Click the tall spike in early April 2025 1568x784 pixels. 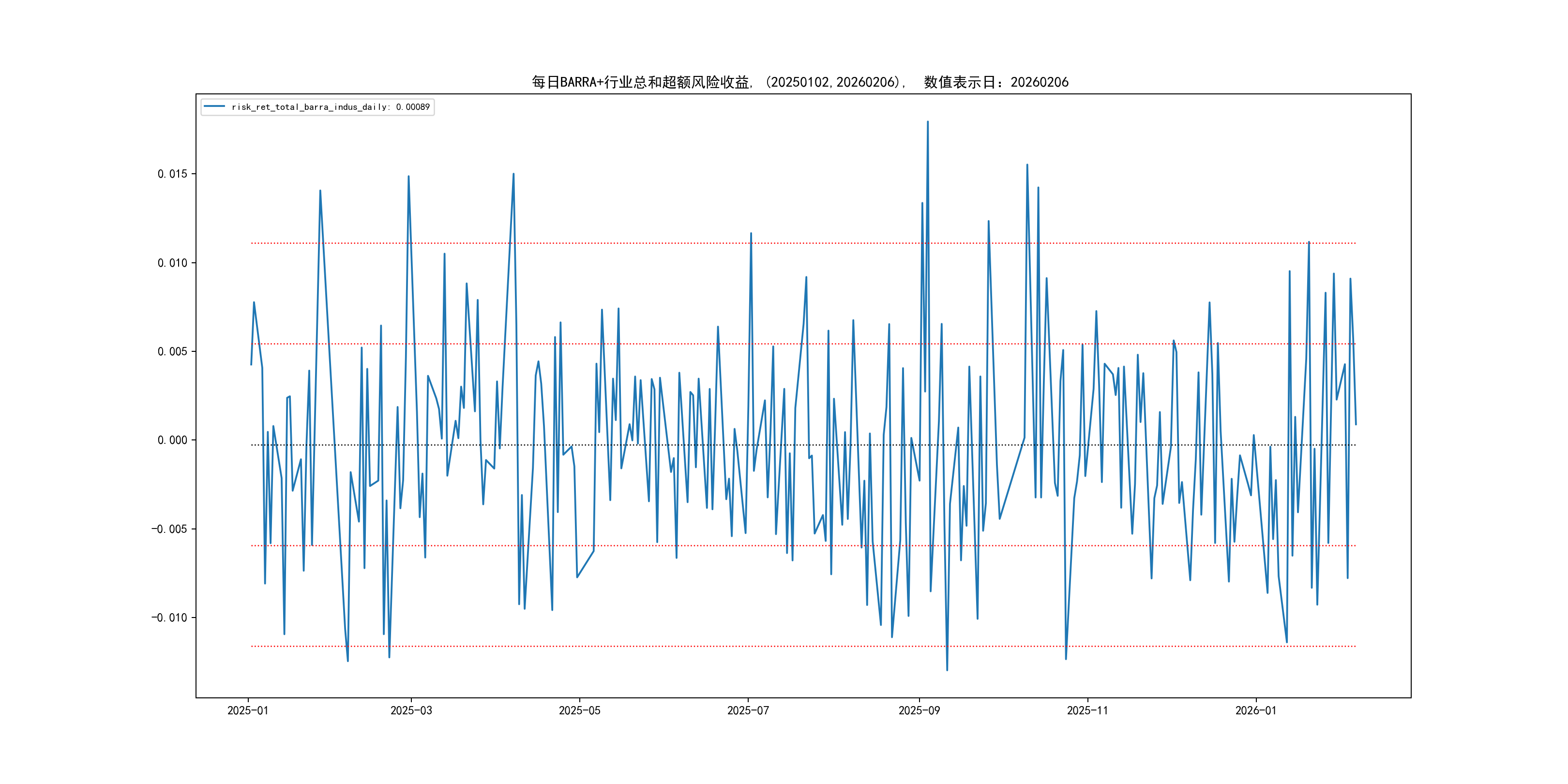(x=513, y=174)
